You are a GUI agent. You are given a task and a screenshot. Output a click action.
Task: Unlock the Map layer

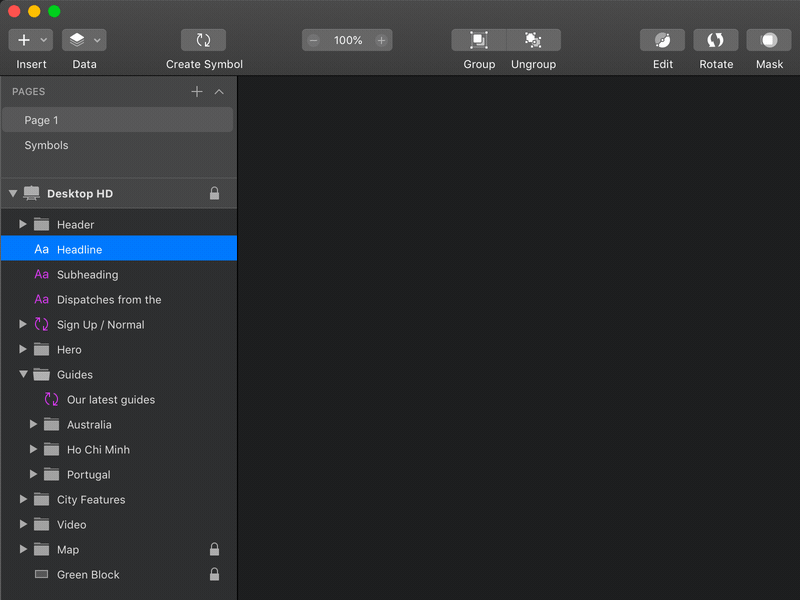pyautogui.click(x=214, y=549)
